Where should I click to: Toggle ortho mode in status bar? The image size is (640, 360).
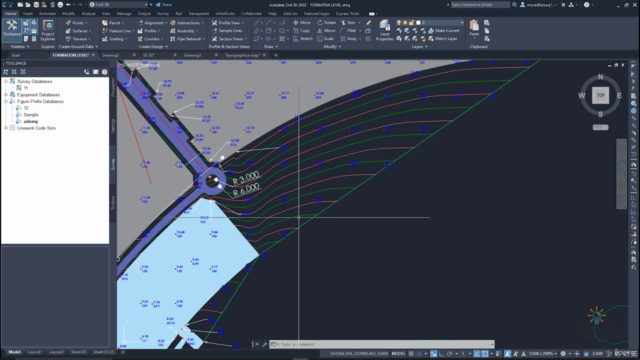coord(442,354)
